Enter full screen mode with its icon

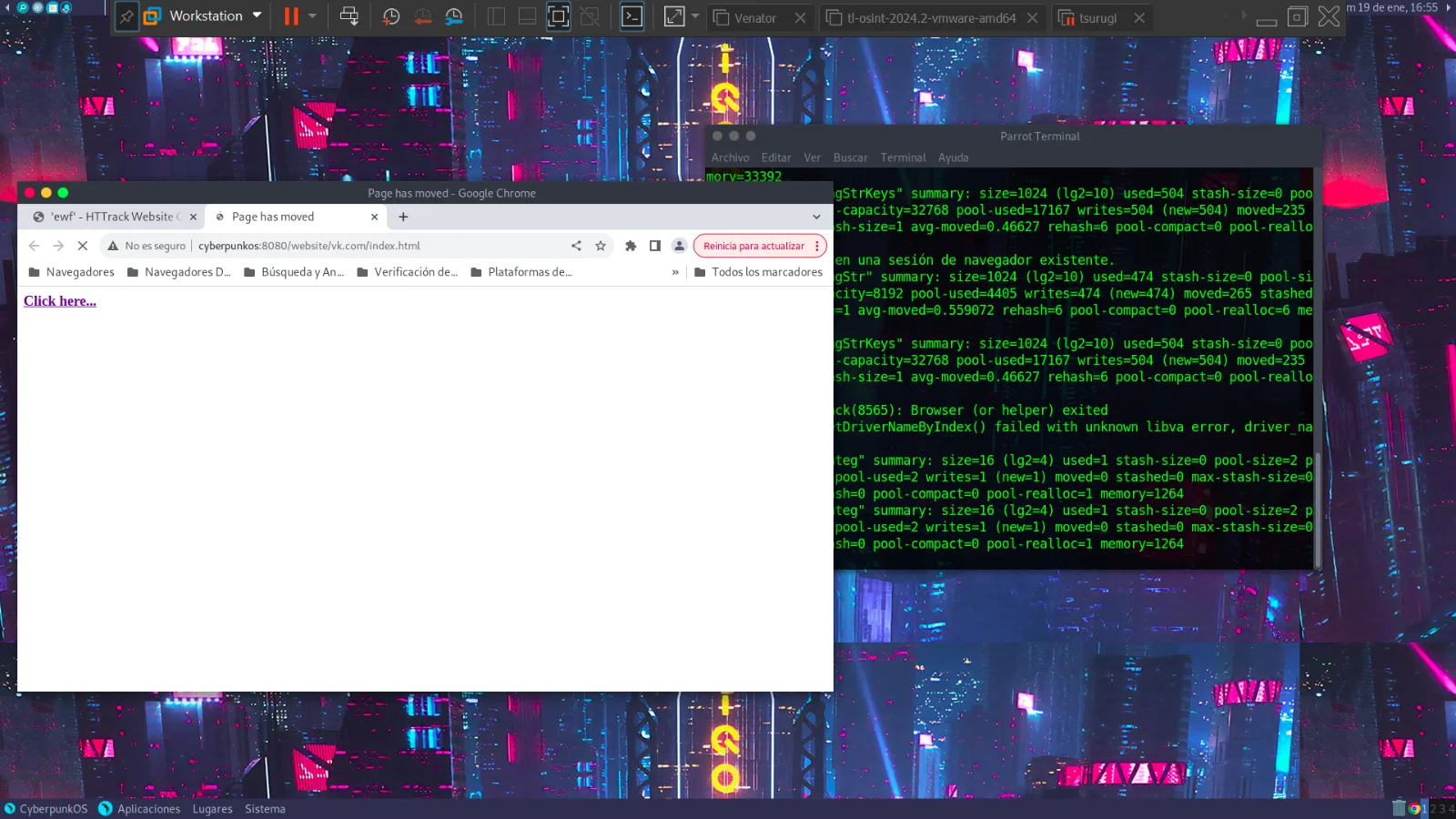click(x=559, y=16)
